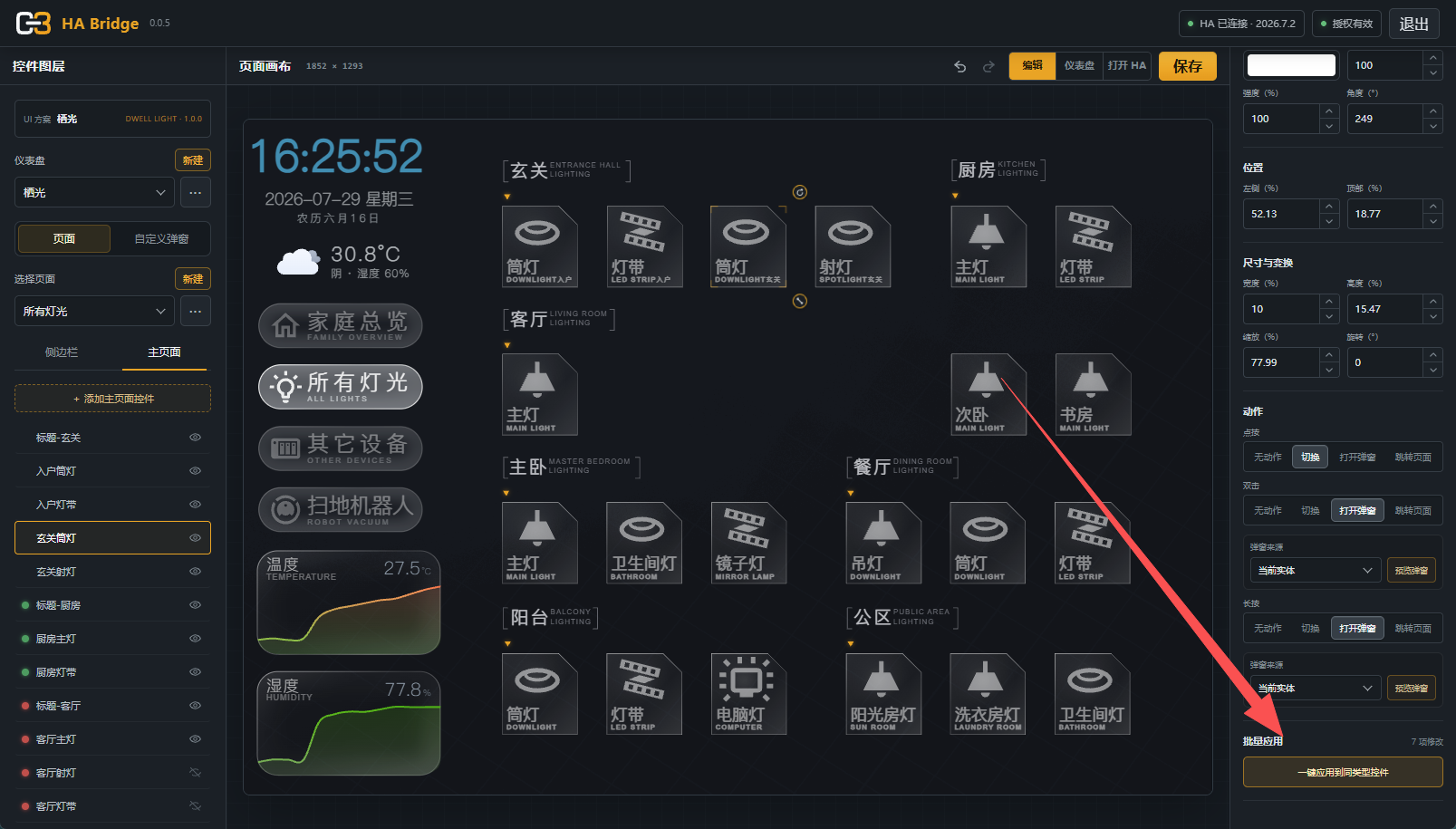Select the 灯带 LED strip icon under 餐厅
Image resolution: width=1456 pixels, height=829 pixels.
[x=1092, y=543]
